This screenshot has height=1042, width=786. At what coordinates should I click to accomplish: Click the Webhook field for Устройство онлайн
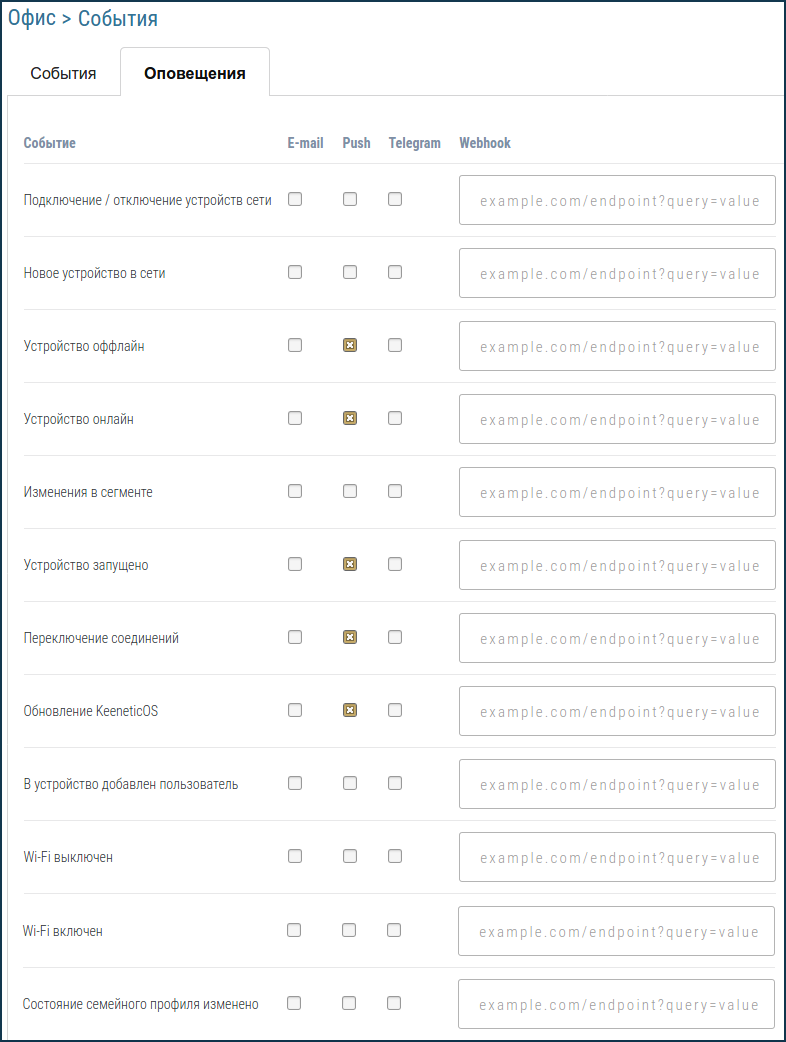[616, 419]
